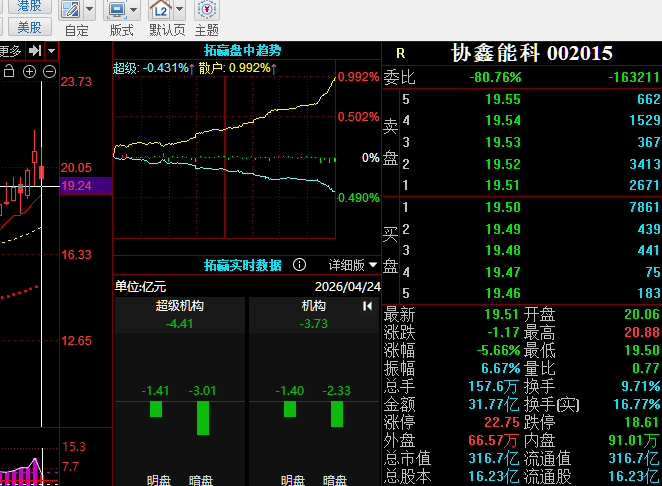Viewport: 662px width, 486px height.
Task: Click sell-5 price 19.55
Action: pos(503,99)
